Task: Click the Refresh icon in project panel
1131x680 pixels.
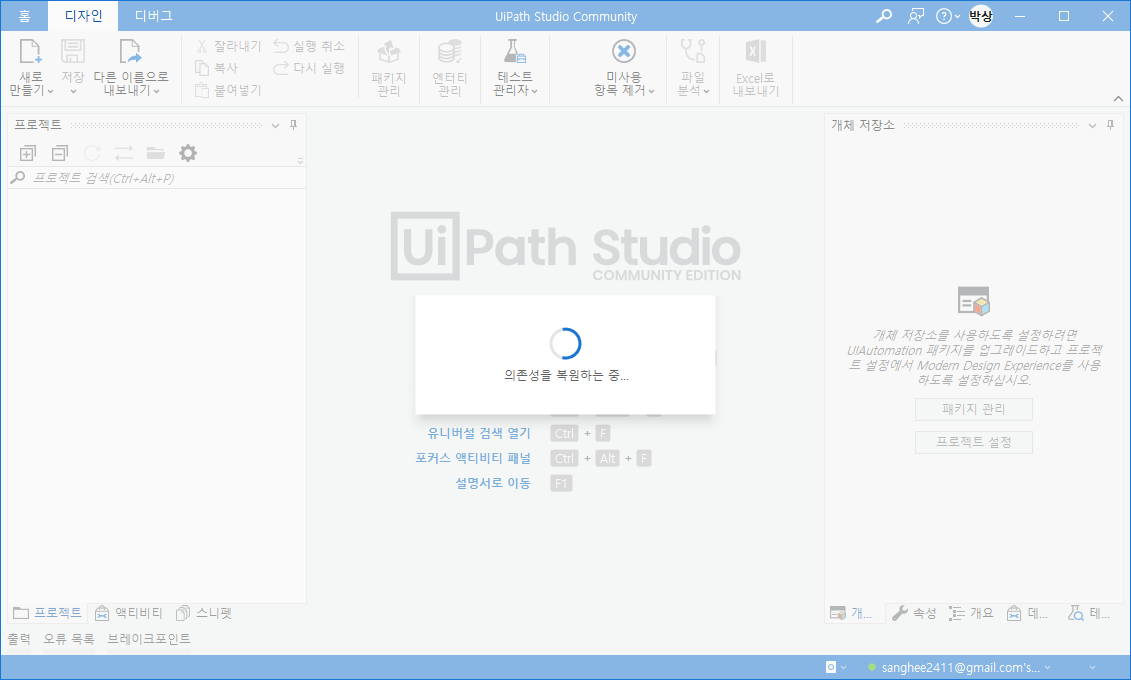Action: [x=92, y=153]
